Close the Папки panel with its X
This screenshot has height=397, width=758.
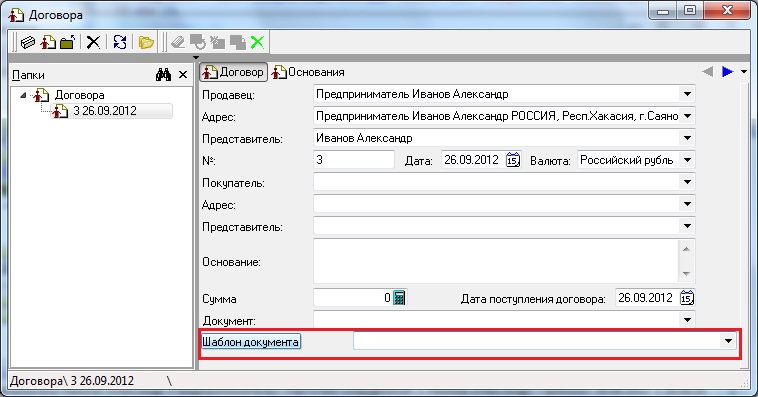pos(183,75)
